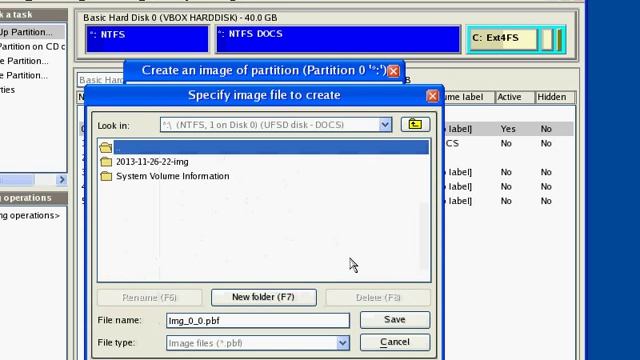Click the greyed-out Delete (F8) button
The height and width of the screenshot is (360, 640).
click(x=378, y=298)
